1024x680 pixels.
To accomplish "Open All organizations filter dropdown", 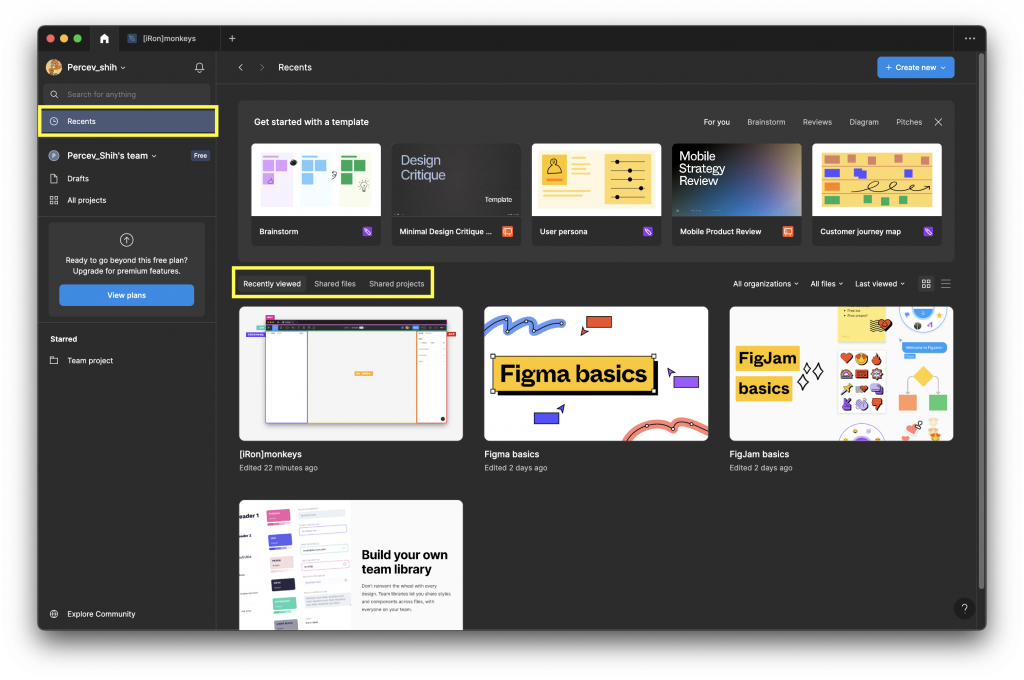I will coord(765,283).
